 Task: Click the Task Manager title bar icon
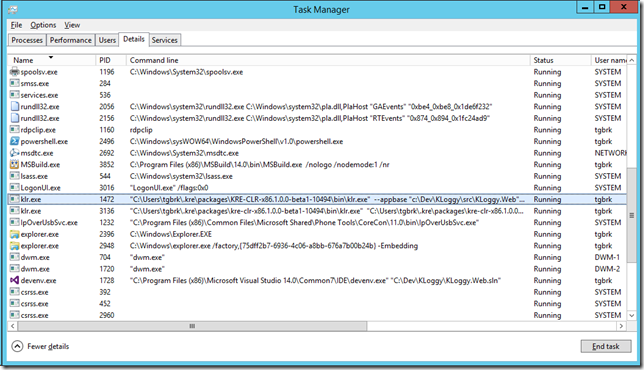13,9
